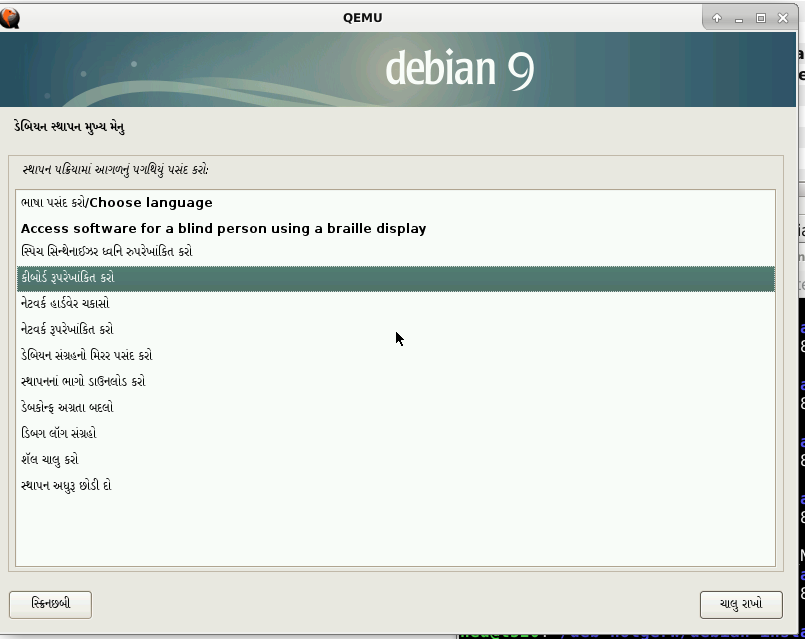
Task: Select highlighted keyboard entry 'કીબોર્ડ રુપરેખાંકિત કરો'
Action: (x=395, y=278)
